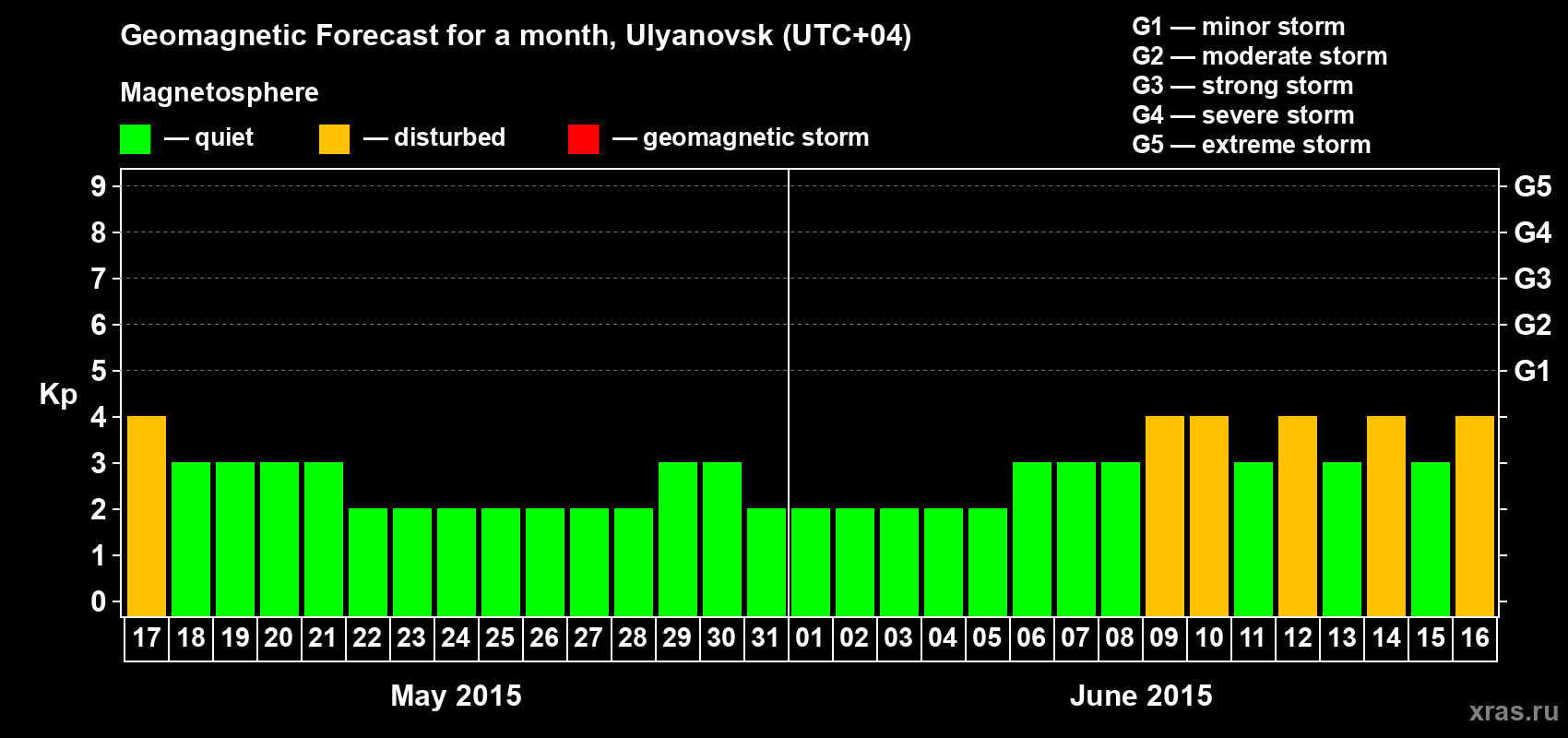
Task: Click the 'G5 — extreme storm' legend text
Action: tap(1252, 145)
